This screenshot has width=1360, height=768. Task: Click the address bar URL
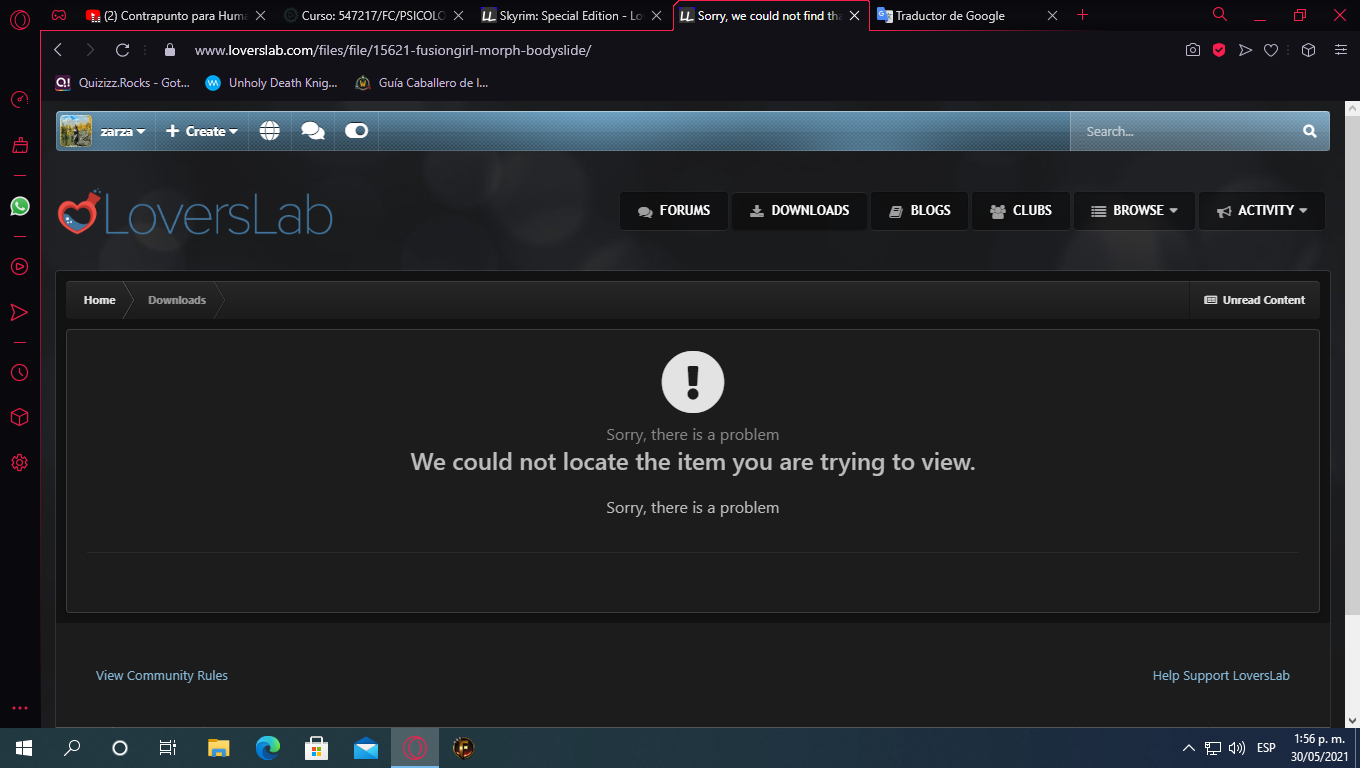pos(393,50)
